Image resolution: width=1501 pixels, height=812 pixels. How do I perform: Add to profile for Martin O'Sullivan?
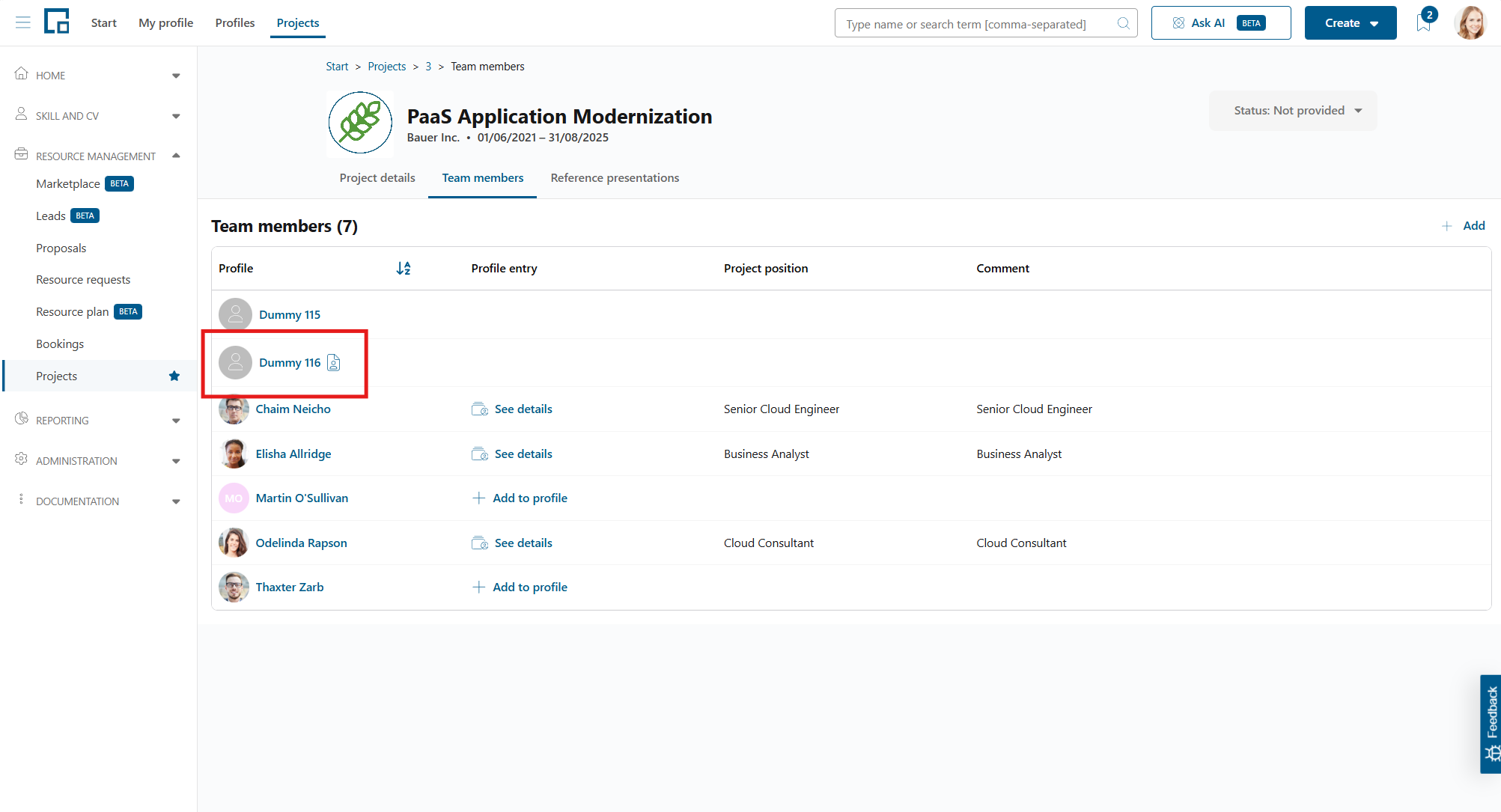click(520, 498)
